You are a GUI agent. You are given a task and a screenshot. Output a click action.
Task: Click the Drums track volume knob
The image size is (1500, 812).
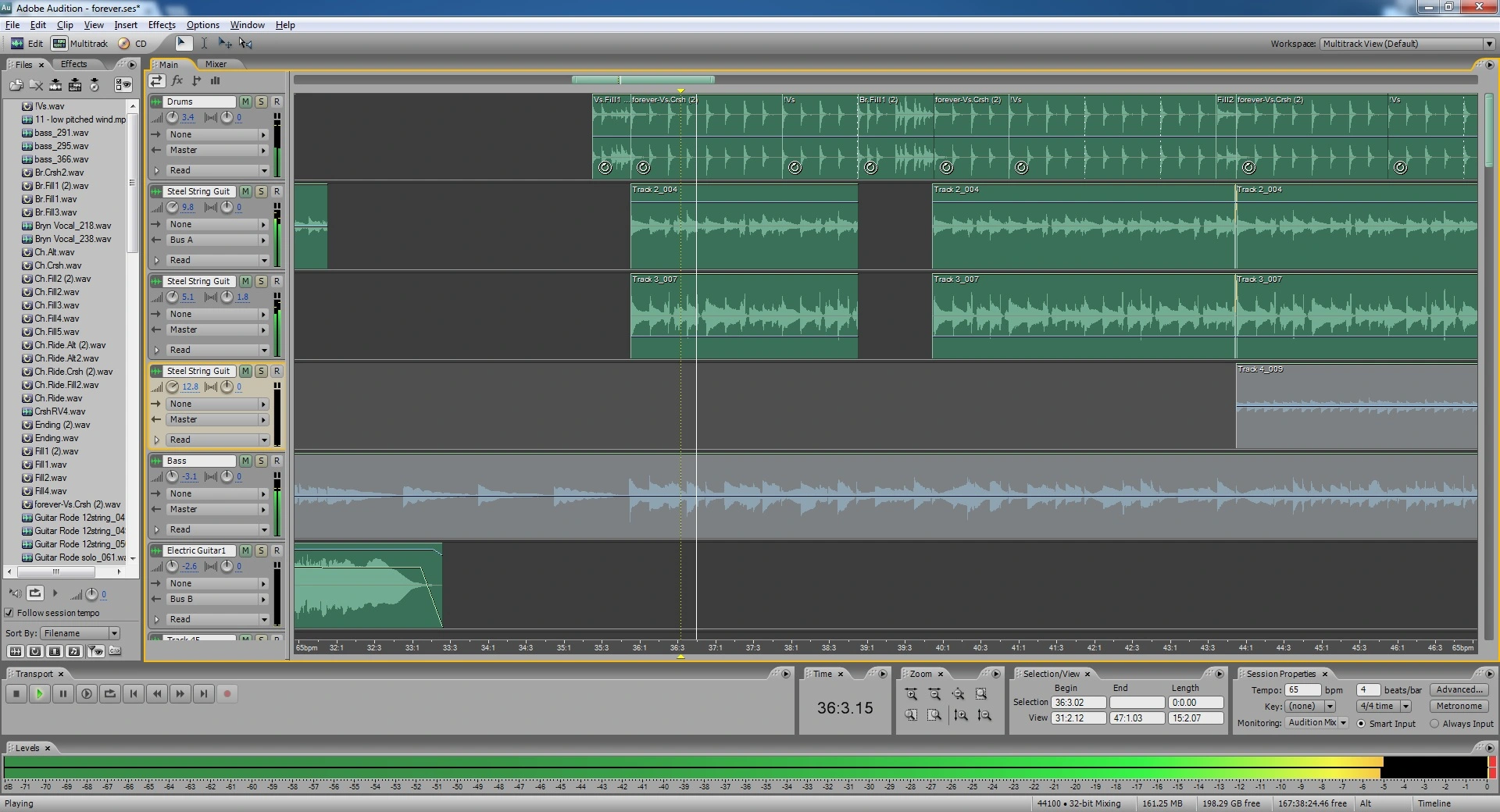pyautogui.click(x=173, y=117)
